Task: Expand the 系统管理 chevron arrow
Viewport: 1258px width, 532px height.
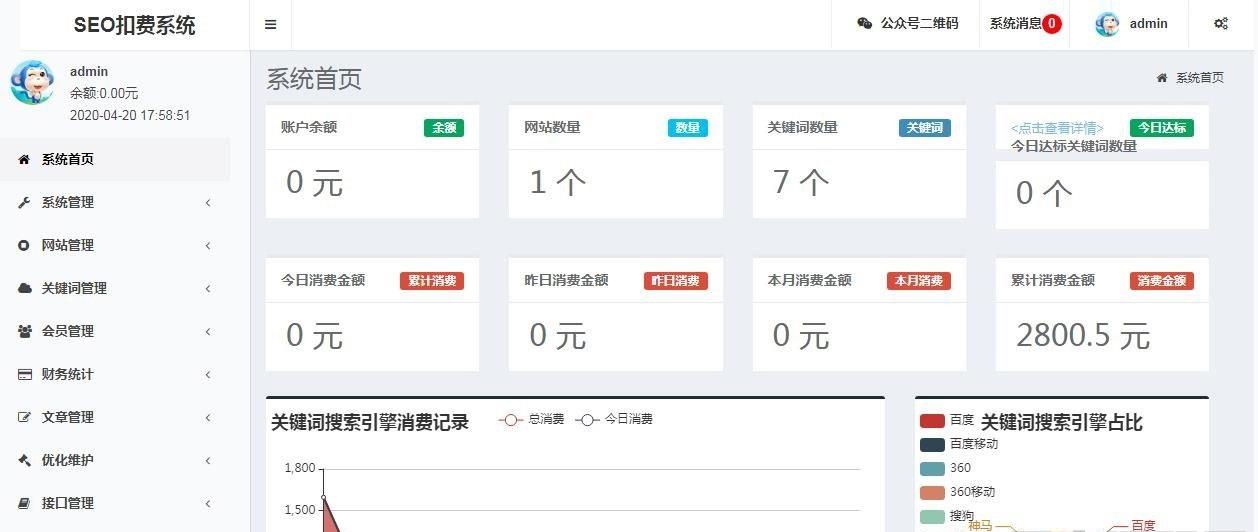Action: pos(208,203)
